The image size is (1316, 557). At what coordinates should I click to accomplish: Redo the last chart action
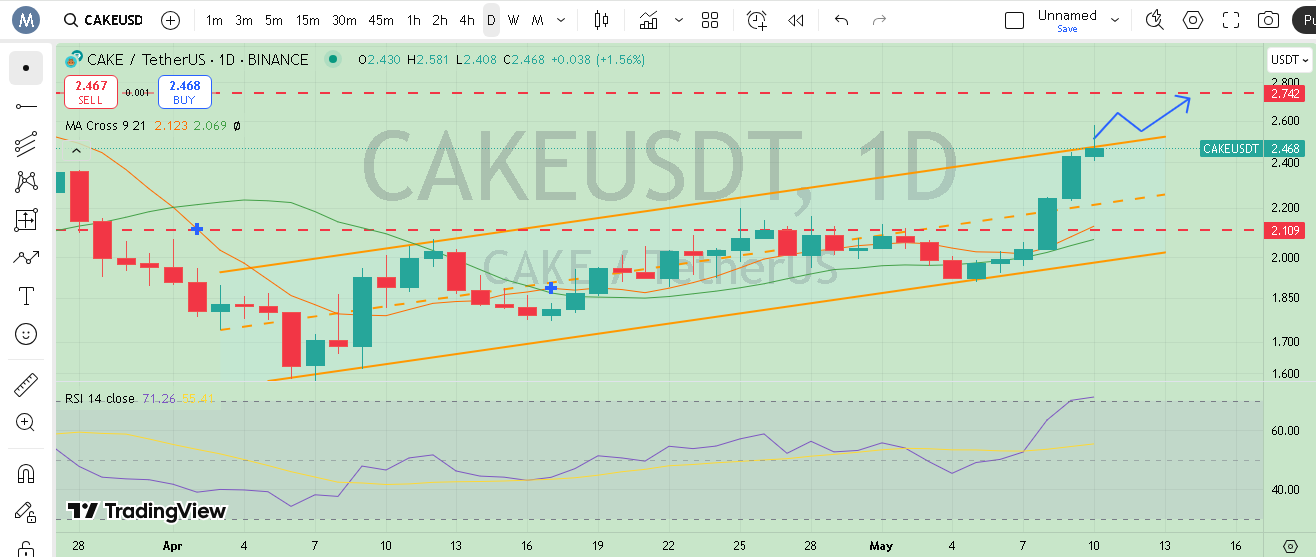pyautogui.click(x=880, y=20)
